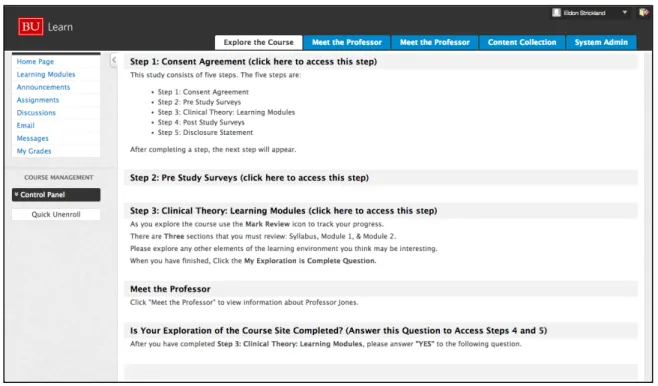Screen dimensions: 658x386
Task: Click the COURSE MANAGEMENT label
Action: point(59,177)
